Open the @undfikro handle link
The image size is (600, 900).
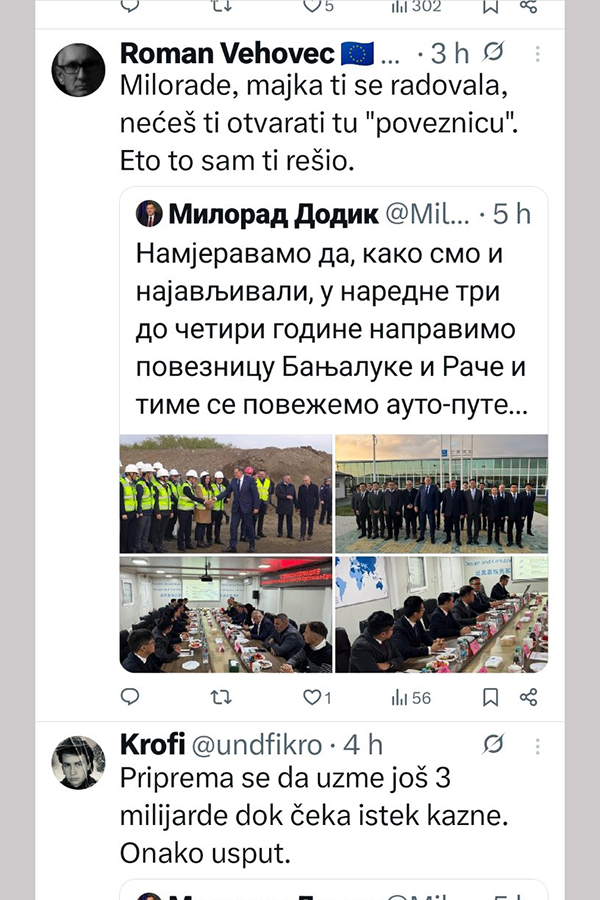point(256,745)
